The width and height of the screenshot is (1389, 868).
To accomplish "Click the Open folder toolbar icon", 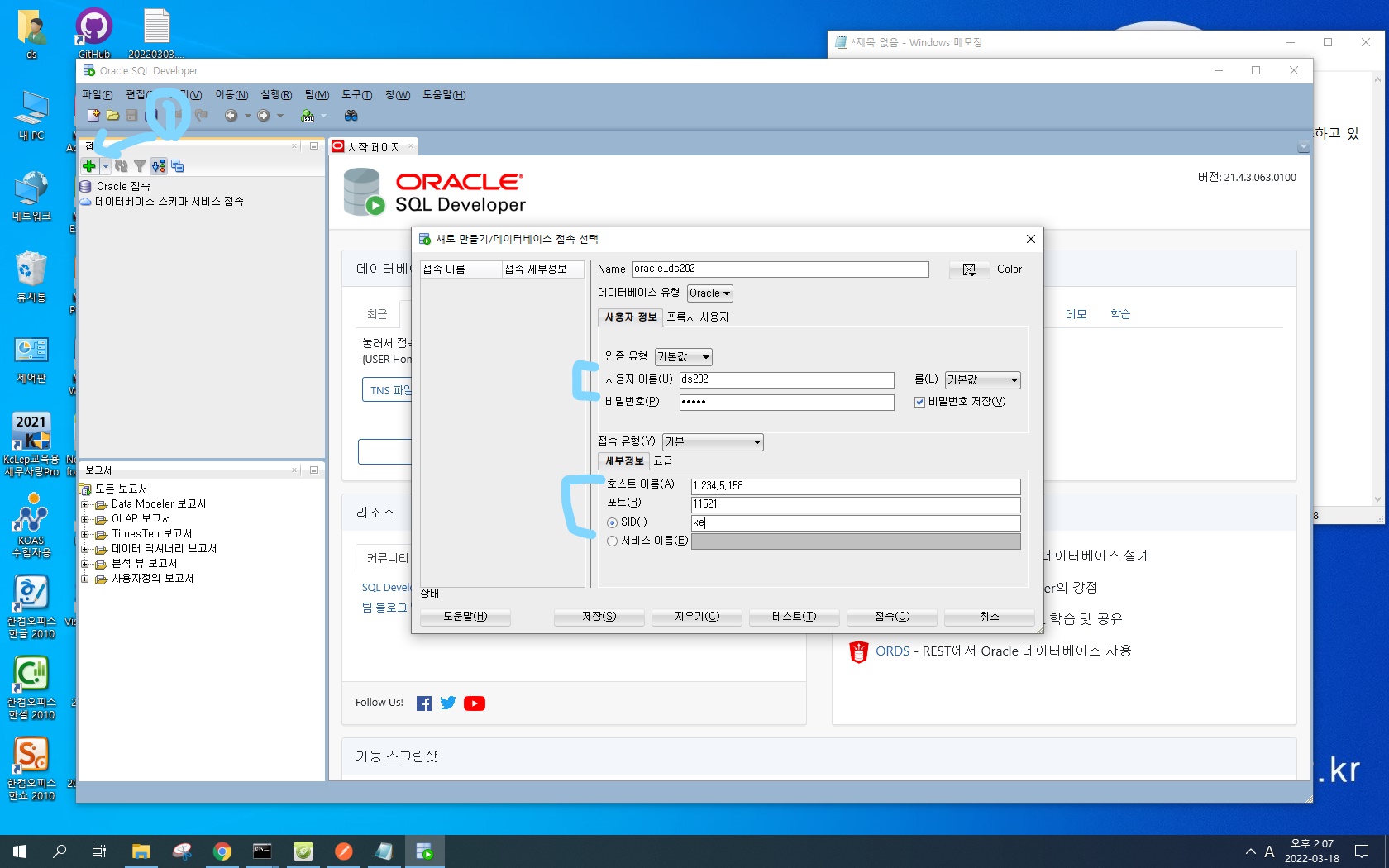I will point(112,116).
